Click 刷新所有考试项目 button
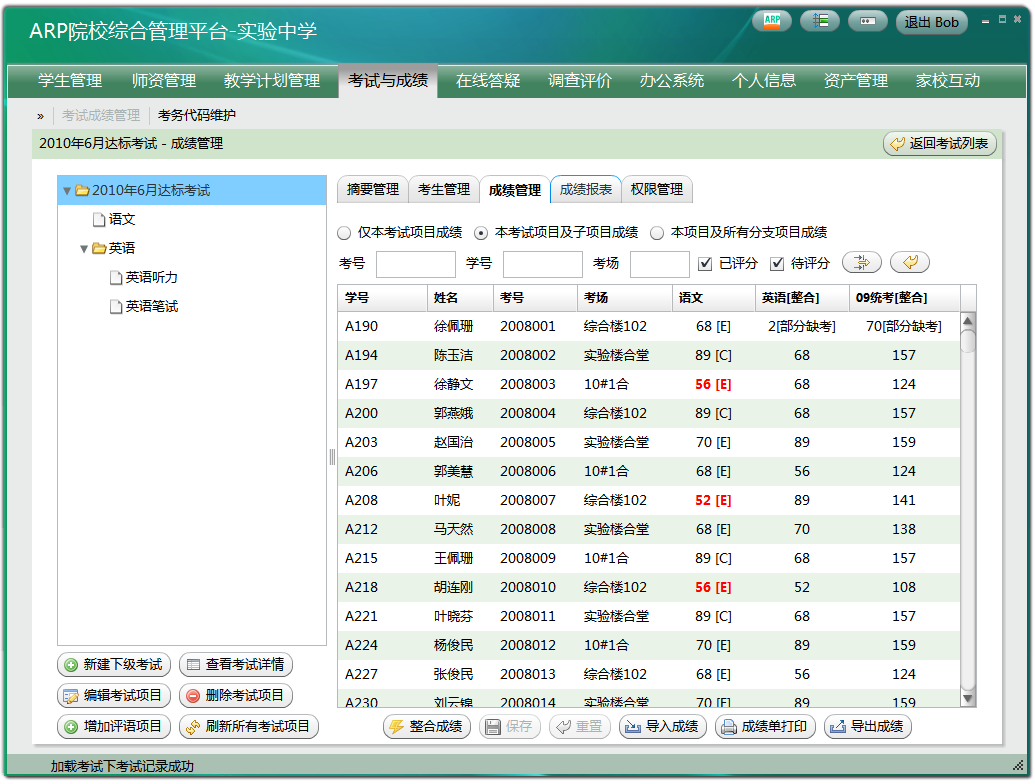This screenshot has width=1035, height=784. point(249,727)
